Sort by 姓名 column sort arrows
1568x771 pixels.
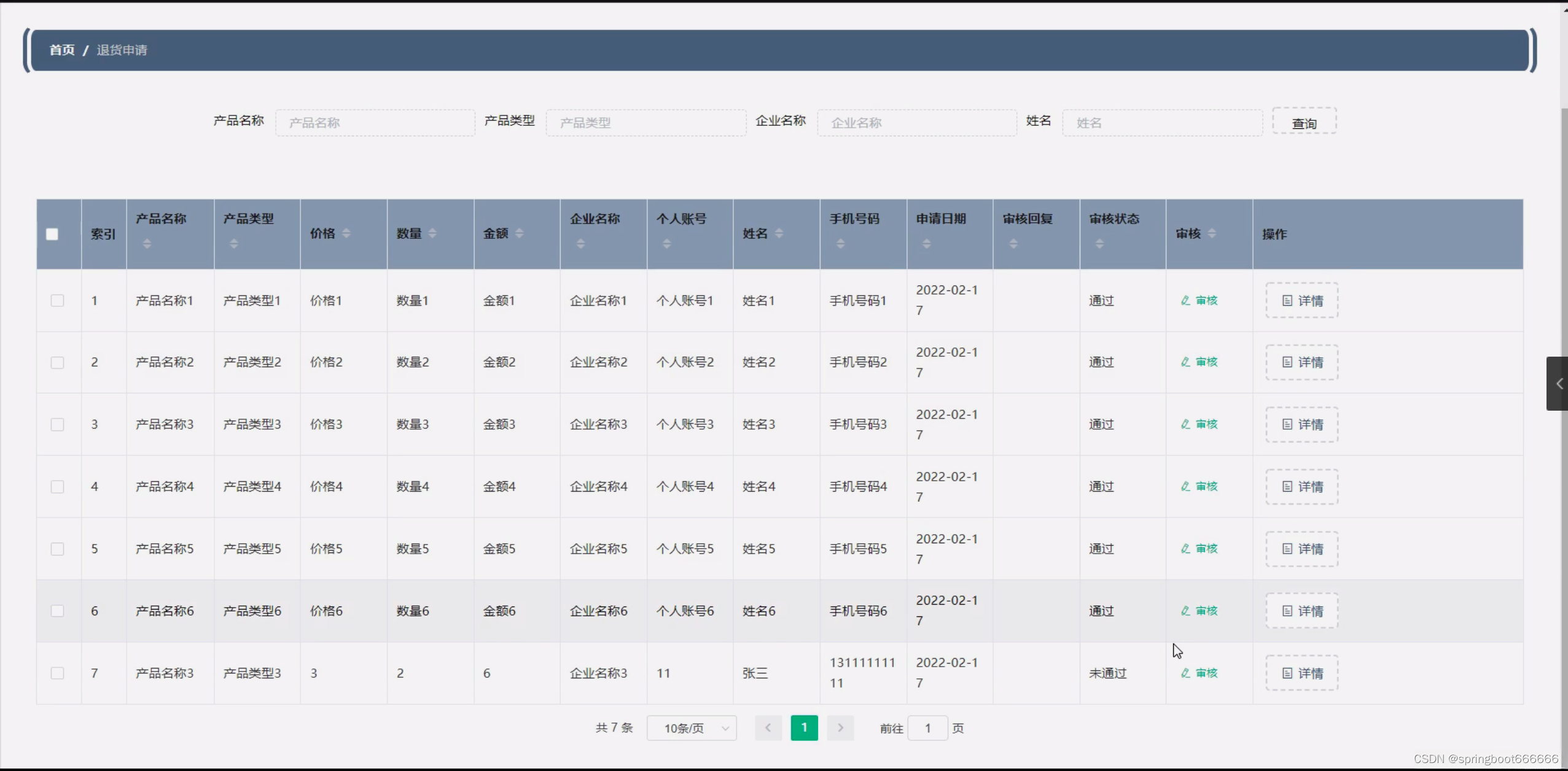[x=779, y=233]
